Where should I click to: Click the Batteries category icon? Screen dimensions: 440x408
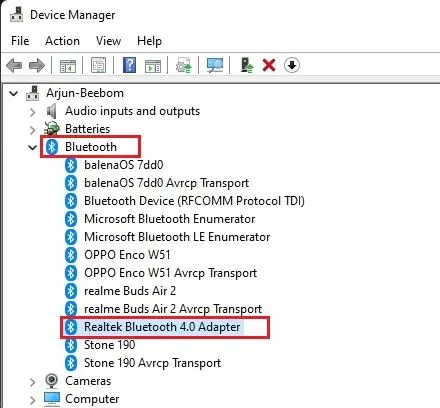[52, 129]
